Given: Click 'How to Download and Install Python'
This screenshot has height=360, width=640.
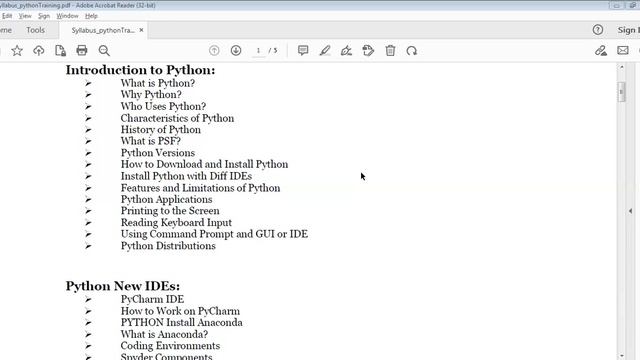Looking at the screenshot, I should click(204, 164).
